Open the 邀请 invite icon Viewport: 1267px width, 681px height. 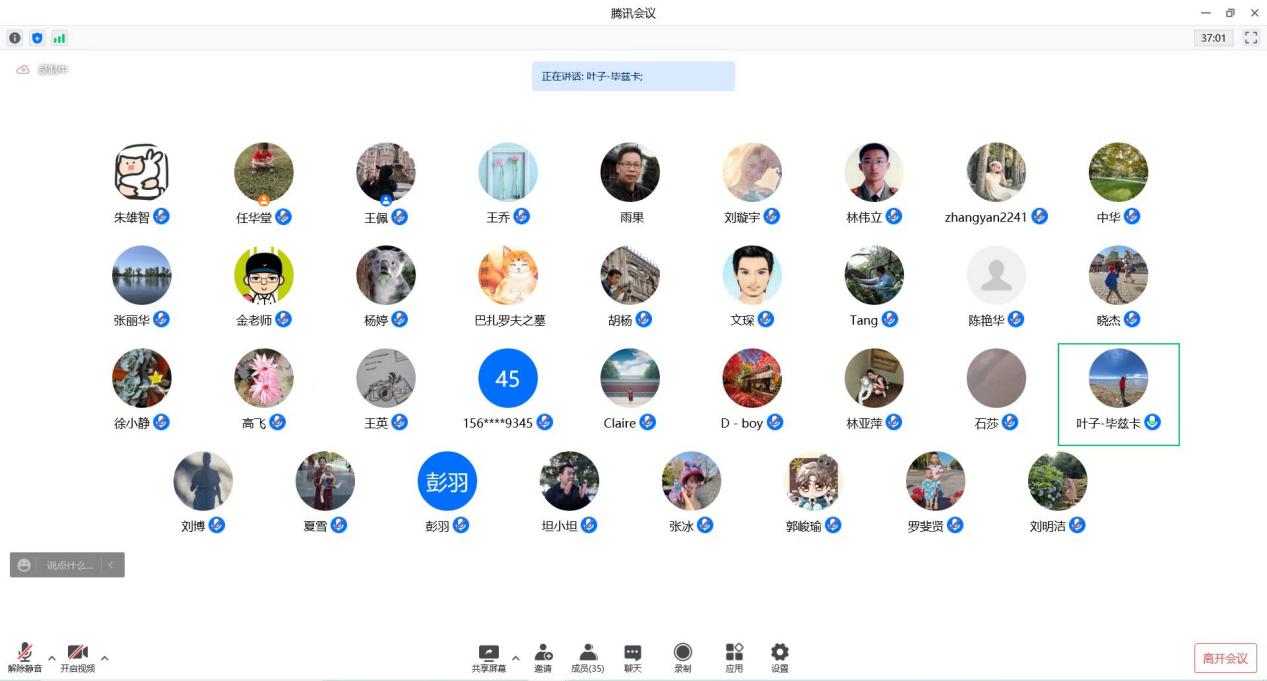[x=543, y=653]
